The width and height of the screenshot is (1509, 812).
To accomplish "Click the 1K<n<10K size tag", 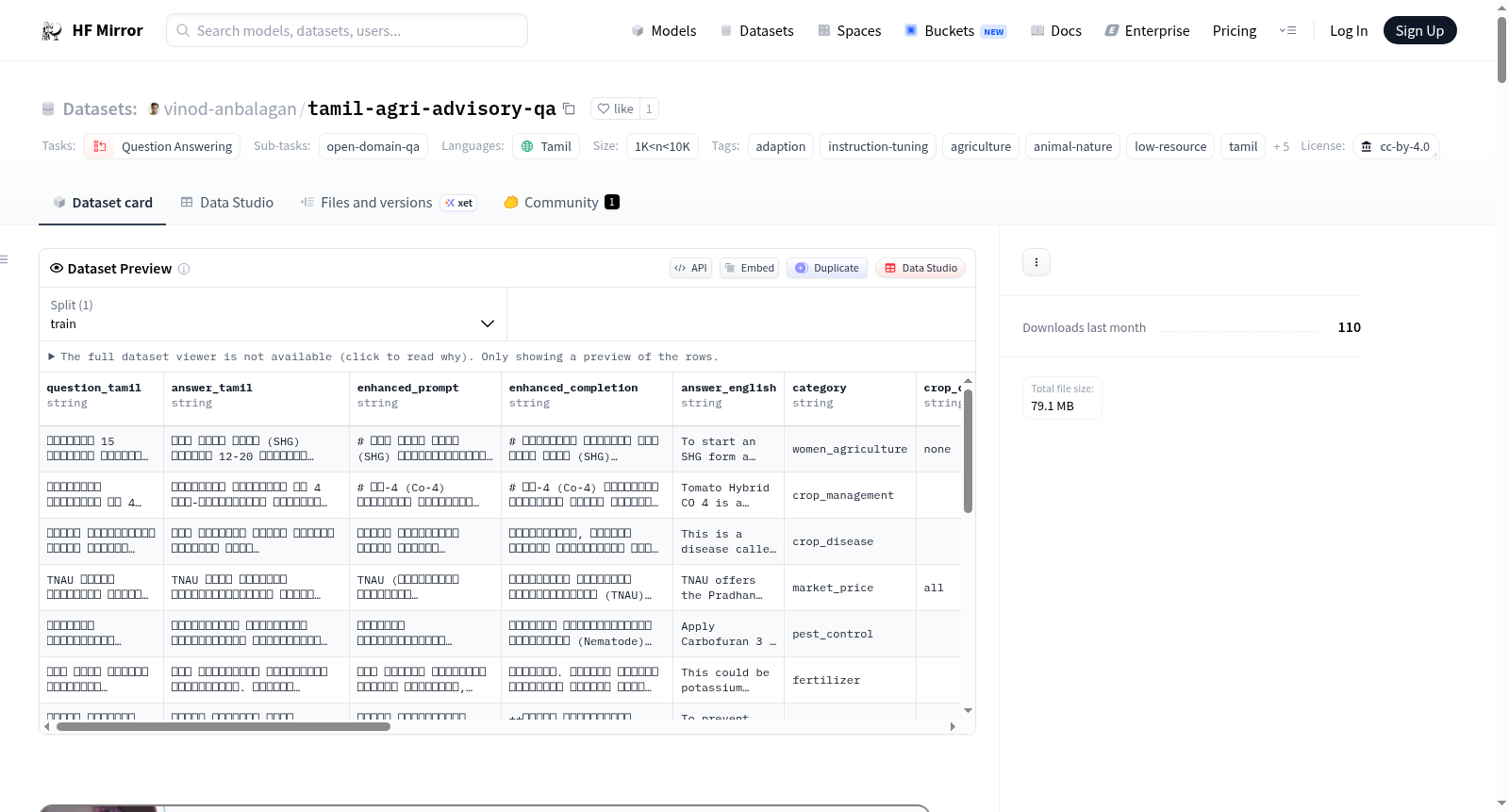I will coord(662,146).
